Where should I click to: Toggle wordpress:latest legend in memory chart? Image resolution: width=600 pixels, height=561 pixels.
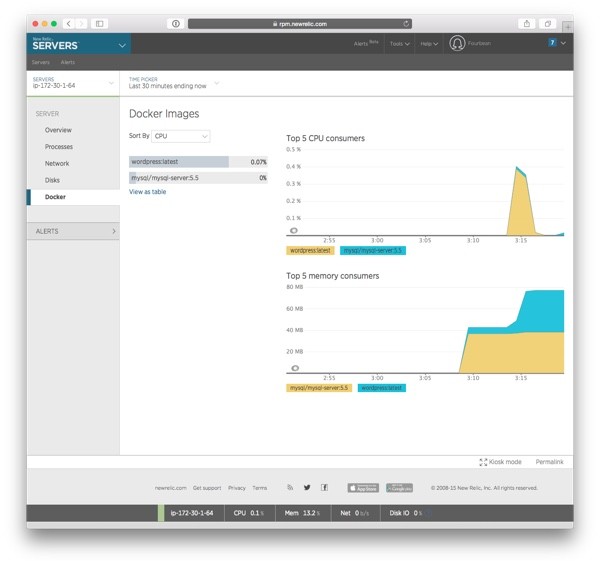382,388
